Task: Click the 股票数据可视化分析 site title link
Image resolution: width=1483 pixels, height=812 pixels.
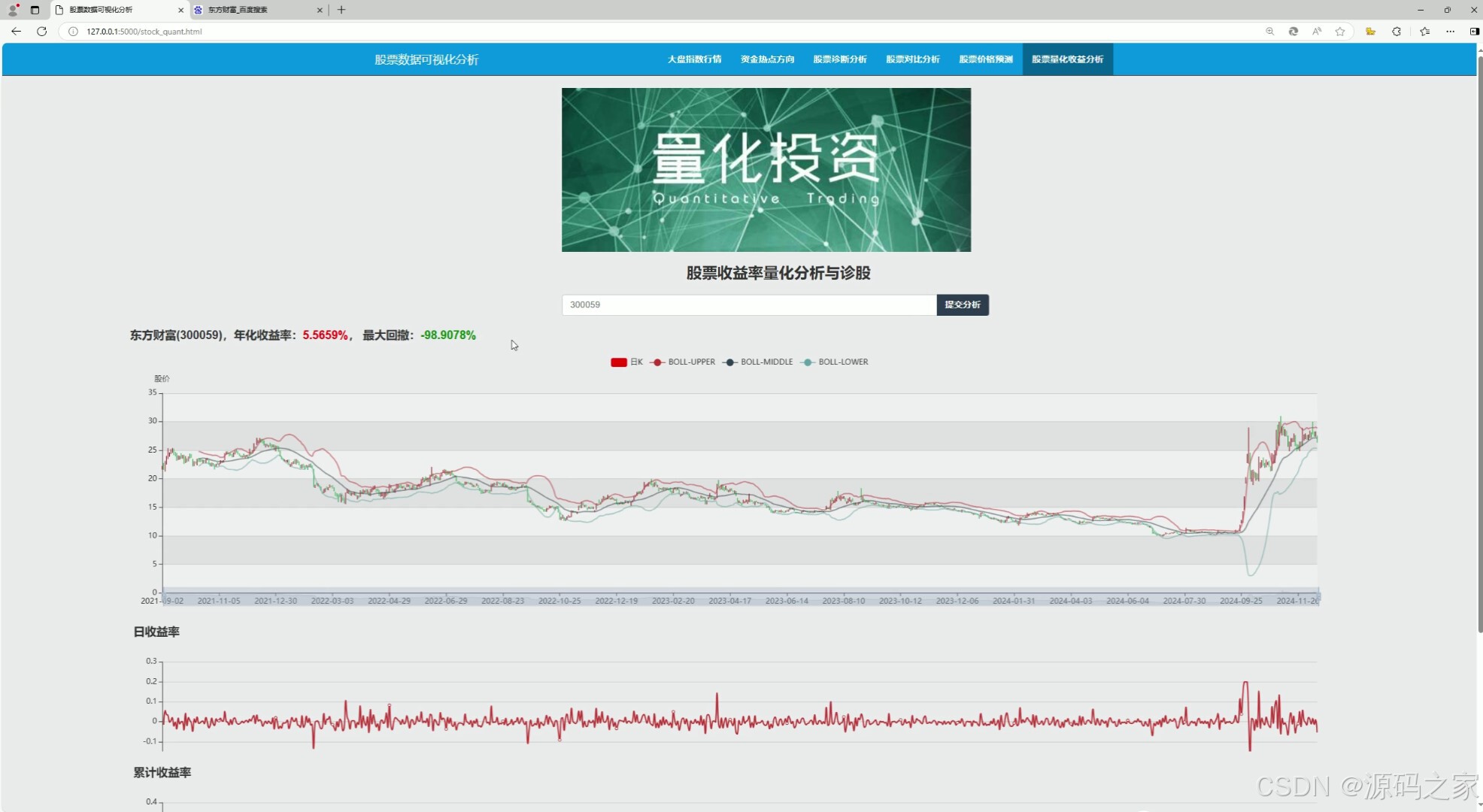Action: [x=426, y=59]
